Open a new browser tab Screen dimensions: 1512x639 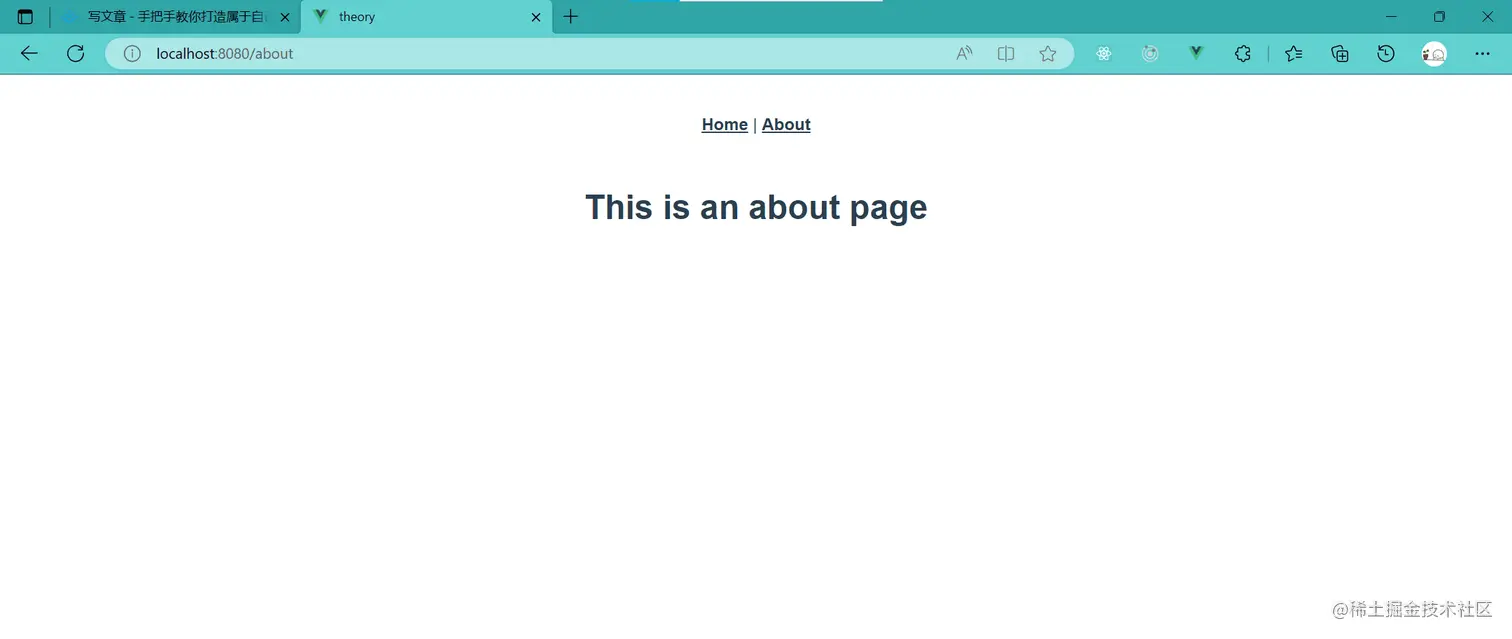pyautogui.click(x=571, y=16)
